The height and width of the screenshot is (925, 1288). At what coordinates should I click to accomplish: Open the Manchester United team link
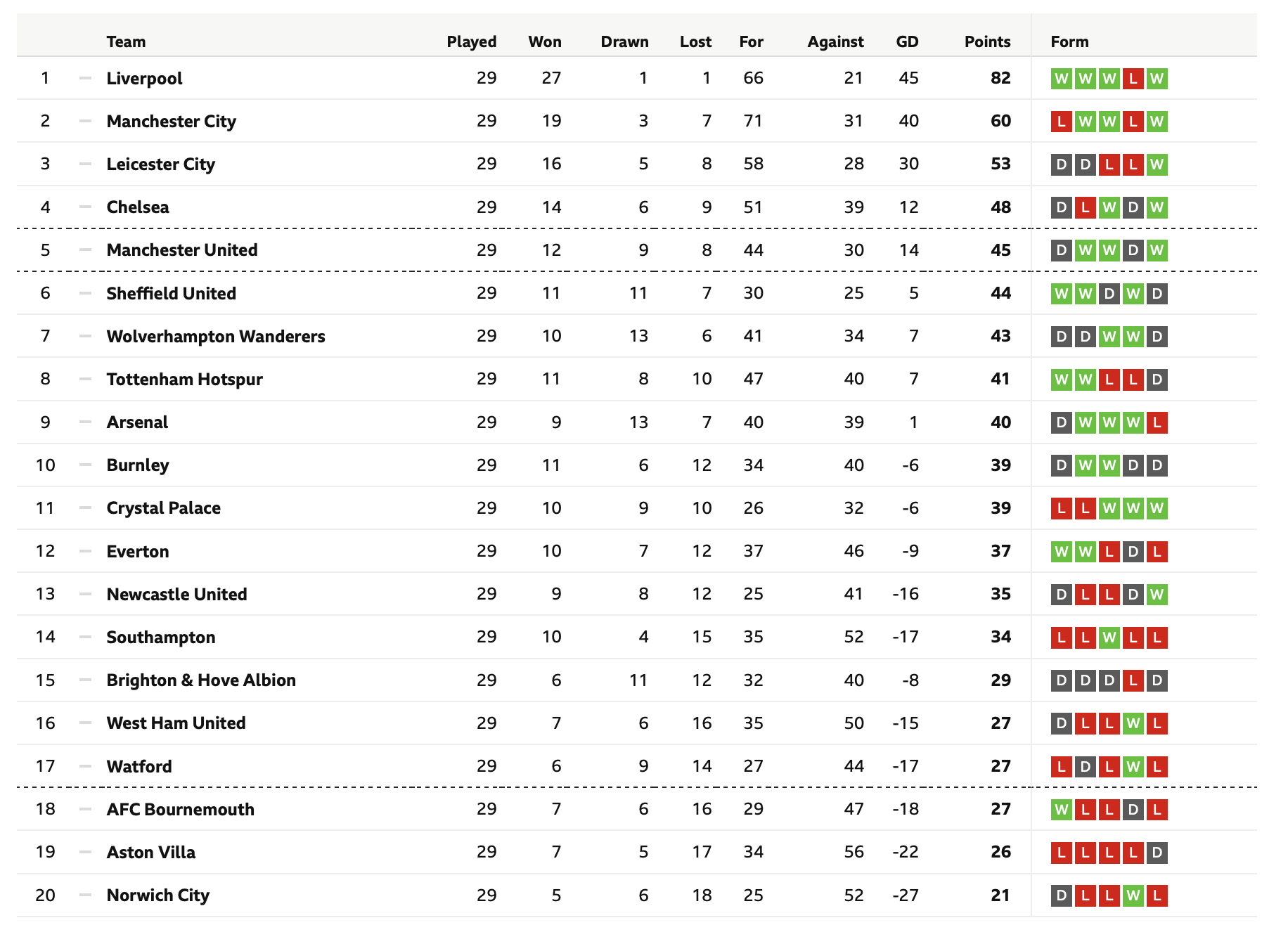click(182, 250)
